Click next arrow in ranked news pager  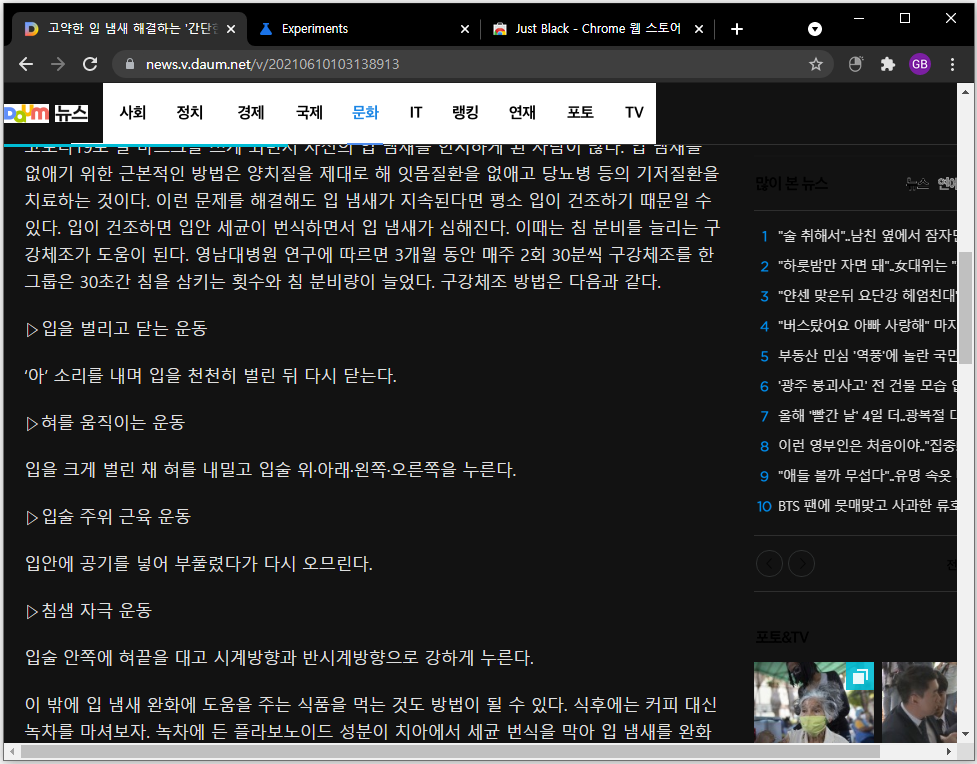click(801, 563)
